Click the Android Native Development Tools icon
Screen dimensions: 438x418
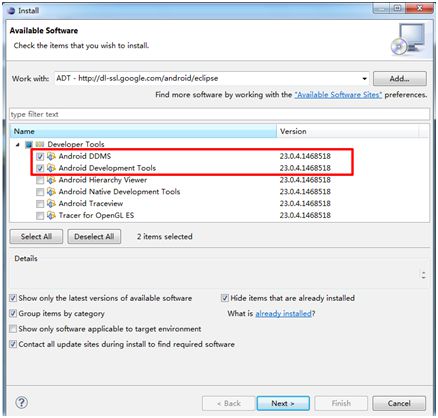coord(51,192)
